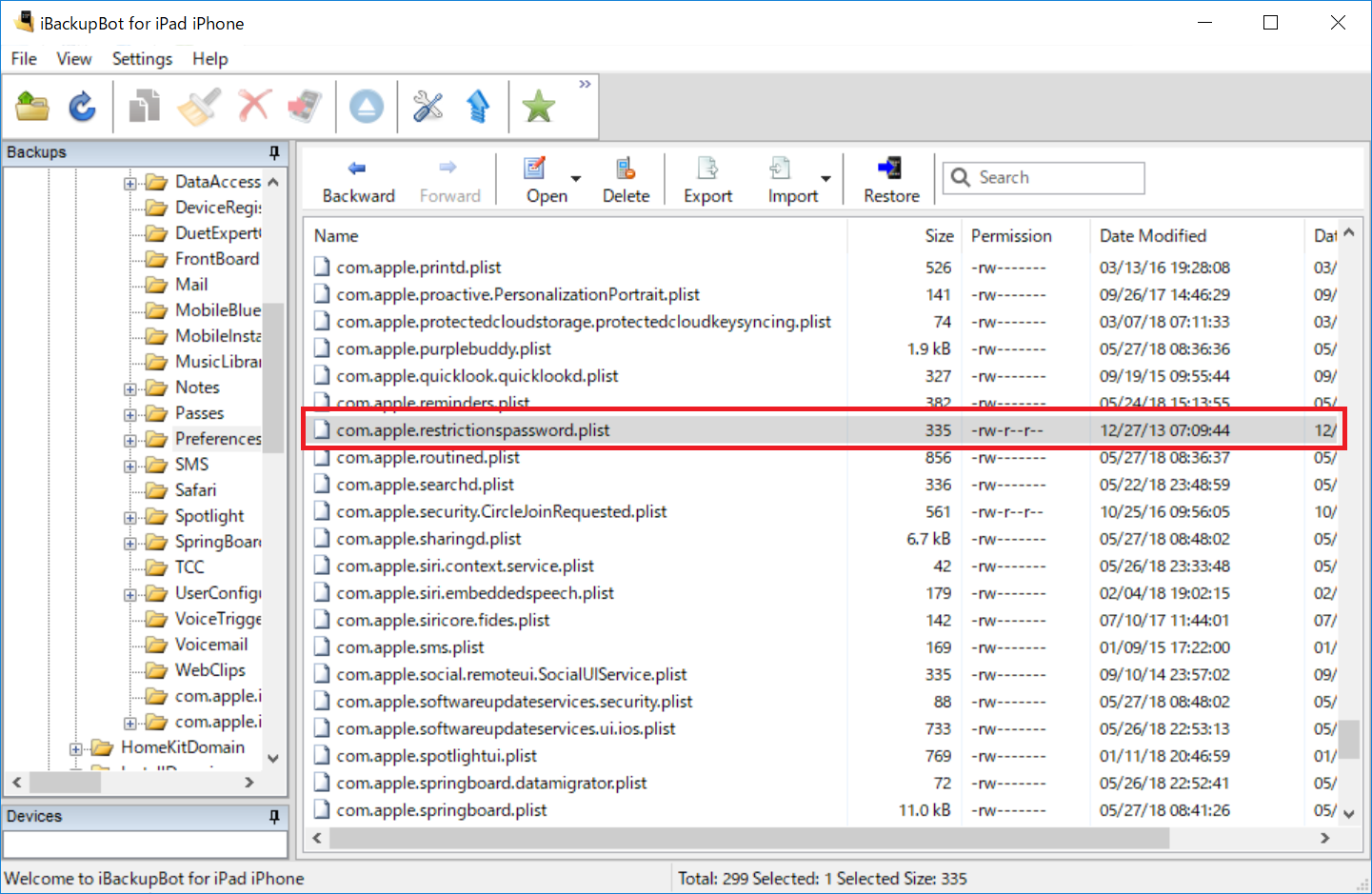Open the dropdown arrow beside the Import button
Screen dimensions: 1372x894
point(825,179)
